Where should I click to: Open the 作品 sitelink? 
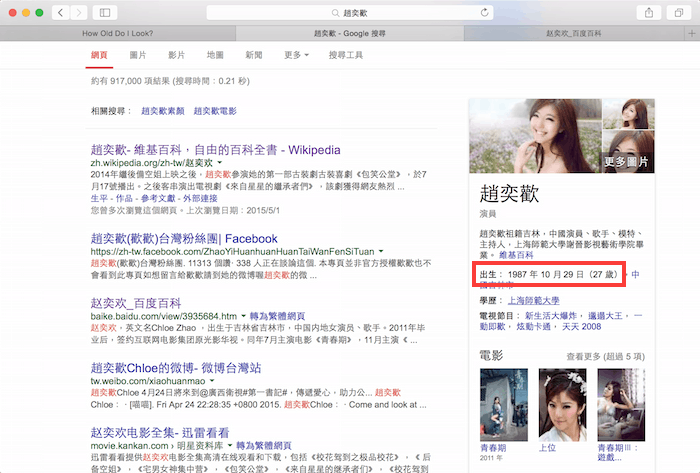tap(124, 198)
